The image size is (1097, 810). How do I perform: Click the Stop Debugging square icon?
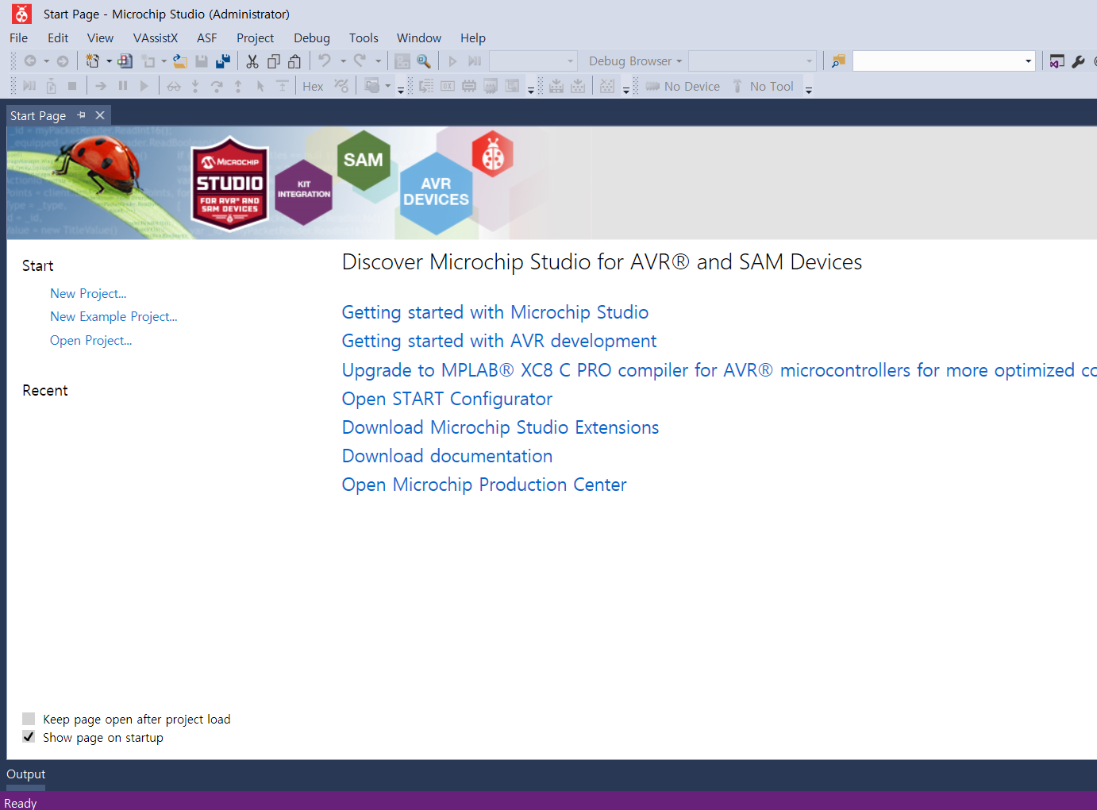point(72,86)
